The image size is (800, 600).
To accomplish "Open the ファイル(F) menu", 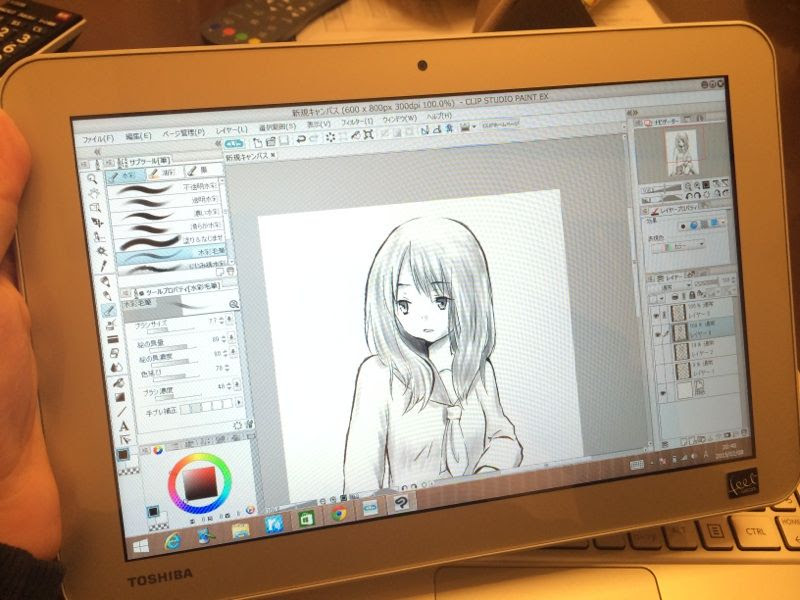I will [97, 139].
